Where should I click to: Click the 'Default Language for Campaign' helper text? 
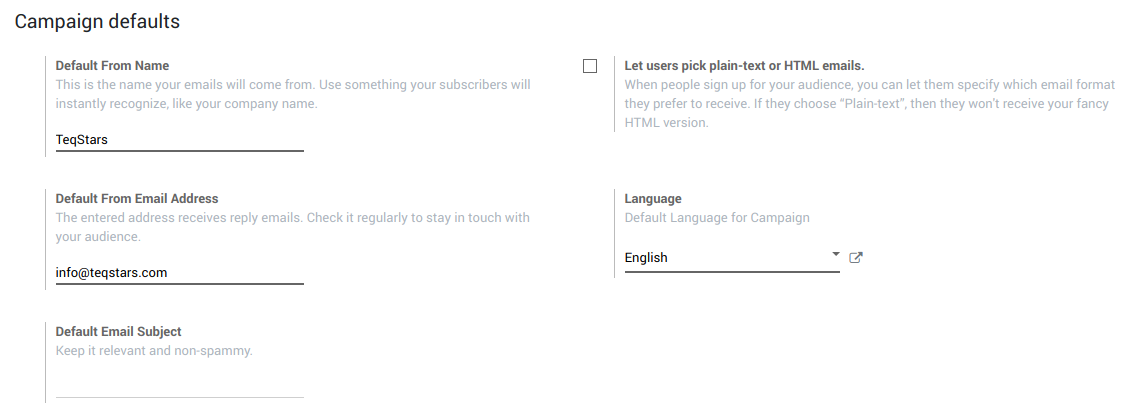(x=717, y=218)
